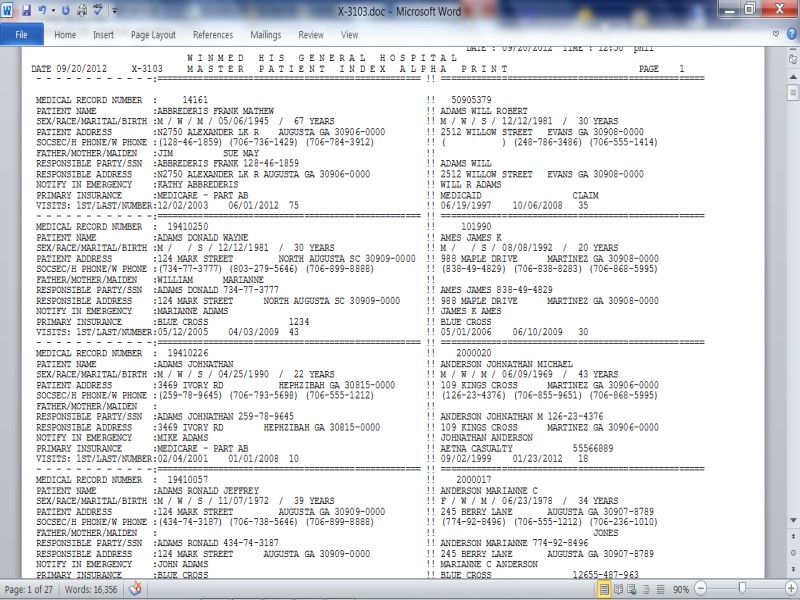Screen dimensions: 800x600
Task: Click the vertical scrollbar down arrow
Action: pyautogui.click(x=793, y=520)
